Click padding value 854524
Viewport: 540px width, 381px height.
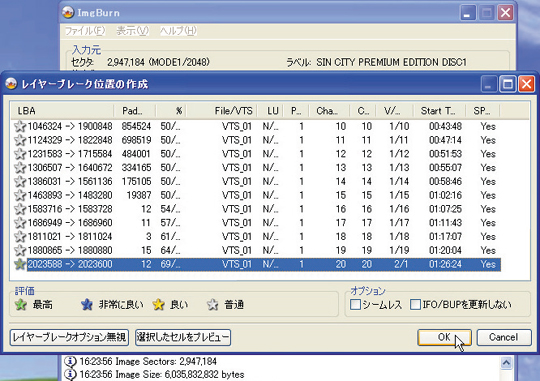coord(136,126)
